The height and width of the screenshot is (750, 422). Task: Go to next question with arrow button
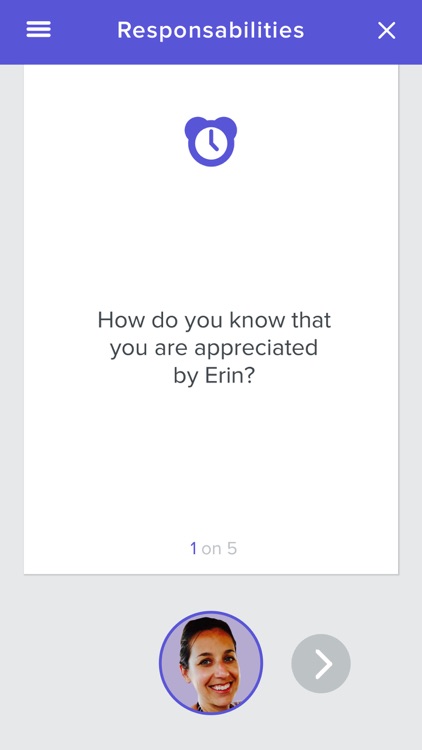321,663
